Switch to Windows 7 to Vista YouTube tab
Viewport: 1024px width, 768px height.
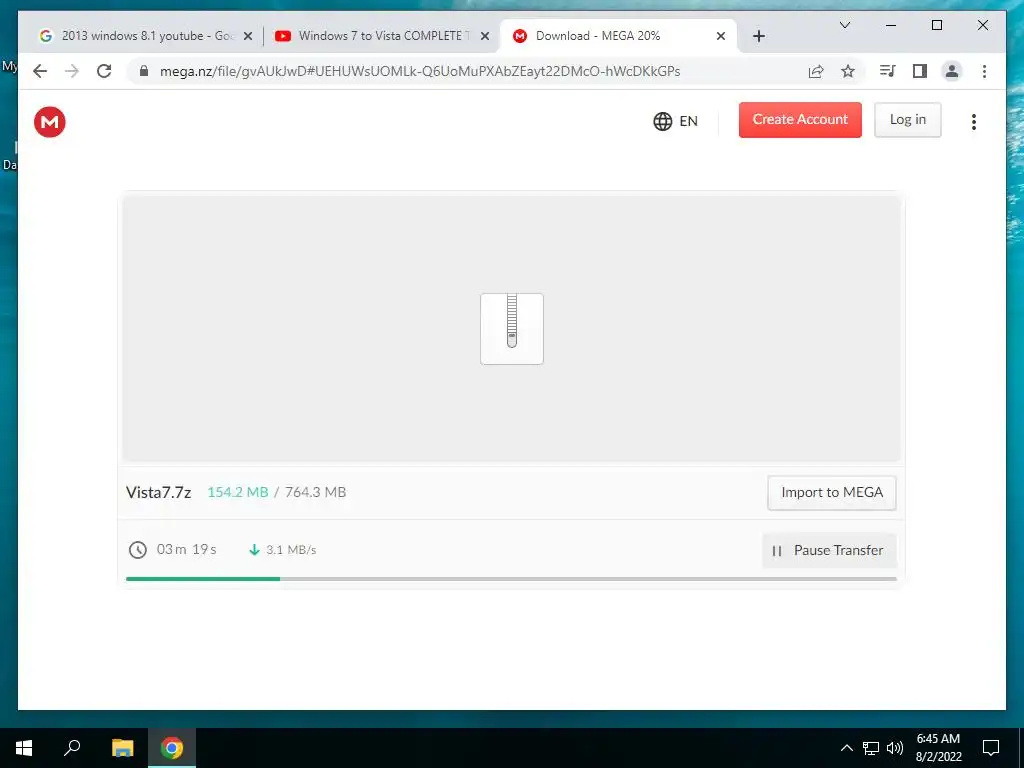click(382, 36)
